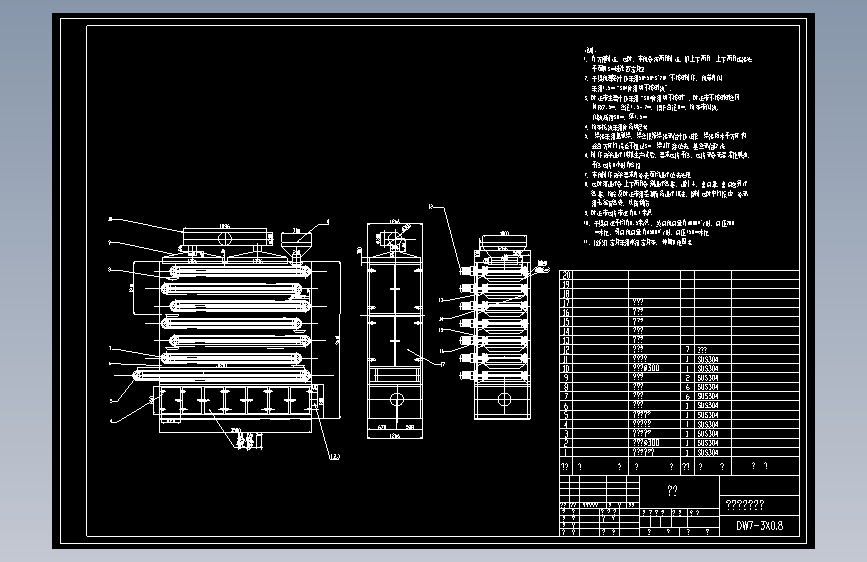Click the drawing number DW7-3X0.8

point(759,525)
